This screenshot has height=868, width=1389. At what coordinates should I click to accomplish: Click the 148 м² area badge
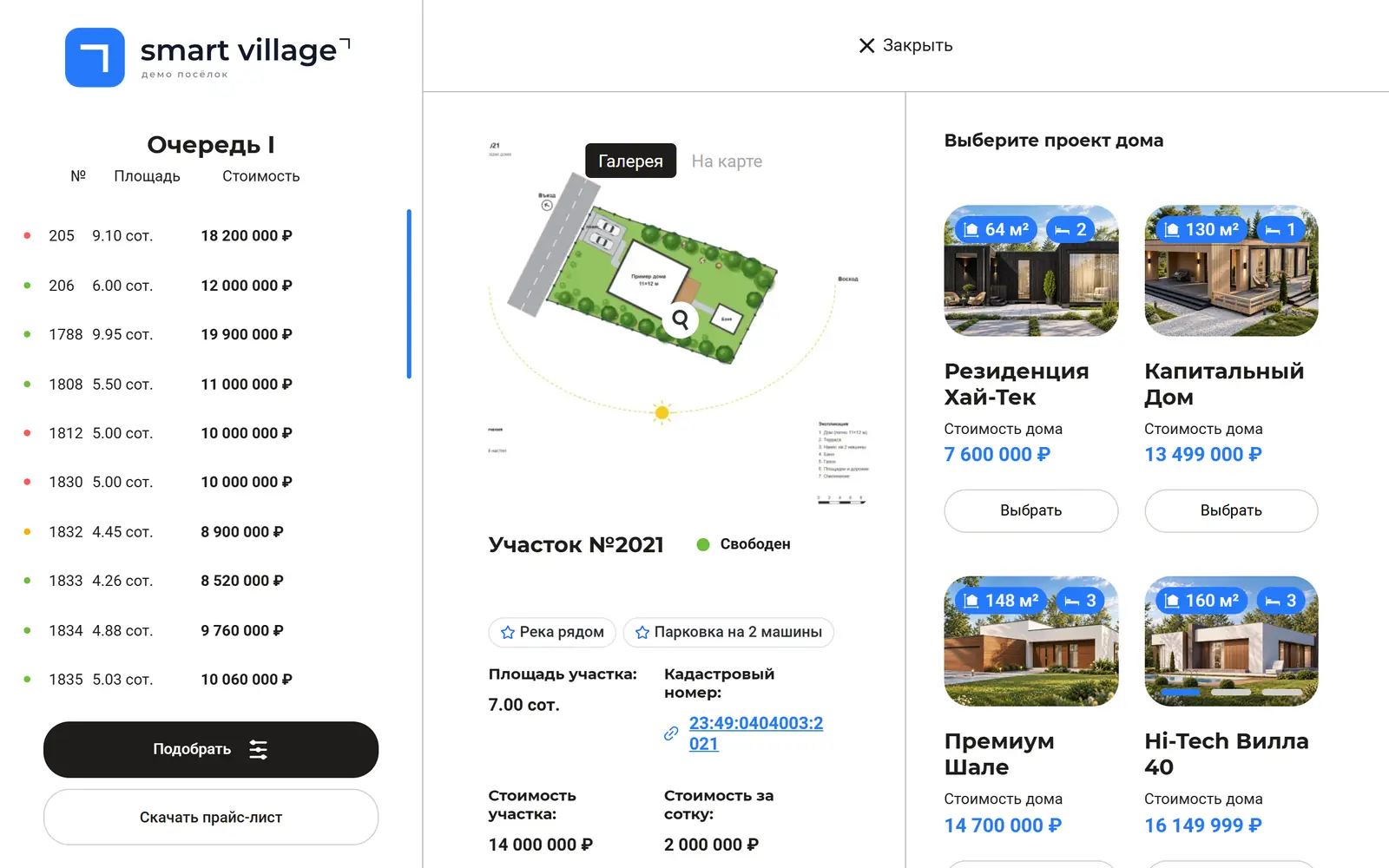[1001, 601]
